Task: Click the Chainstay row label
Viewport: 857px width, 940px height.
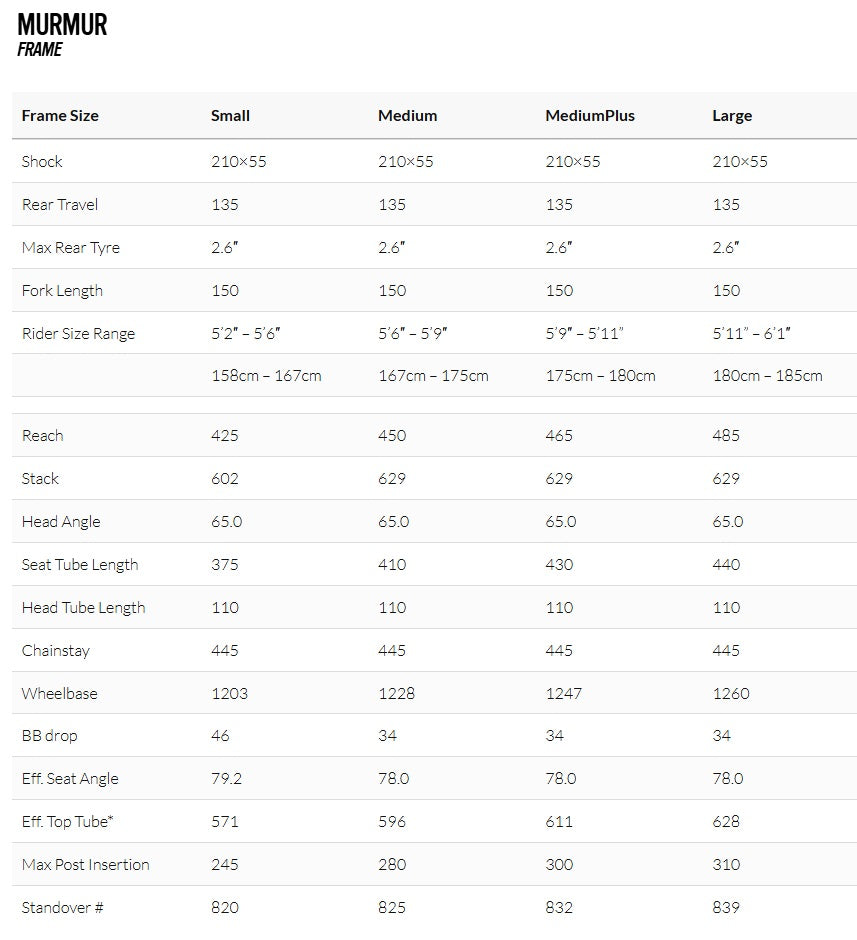Action: pos(56,650)
